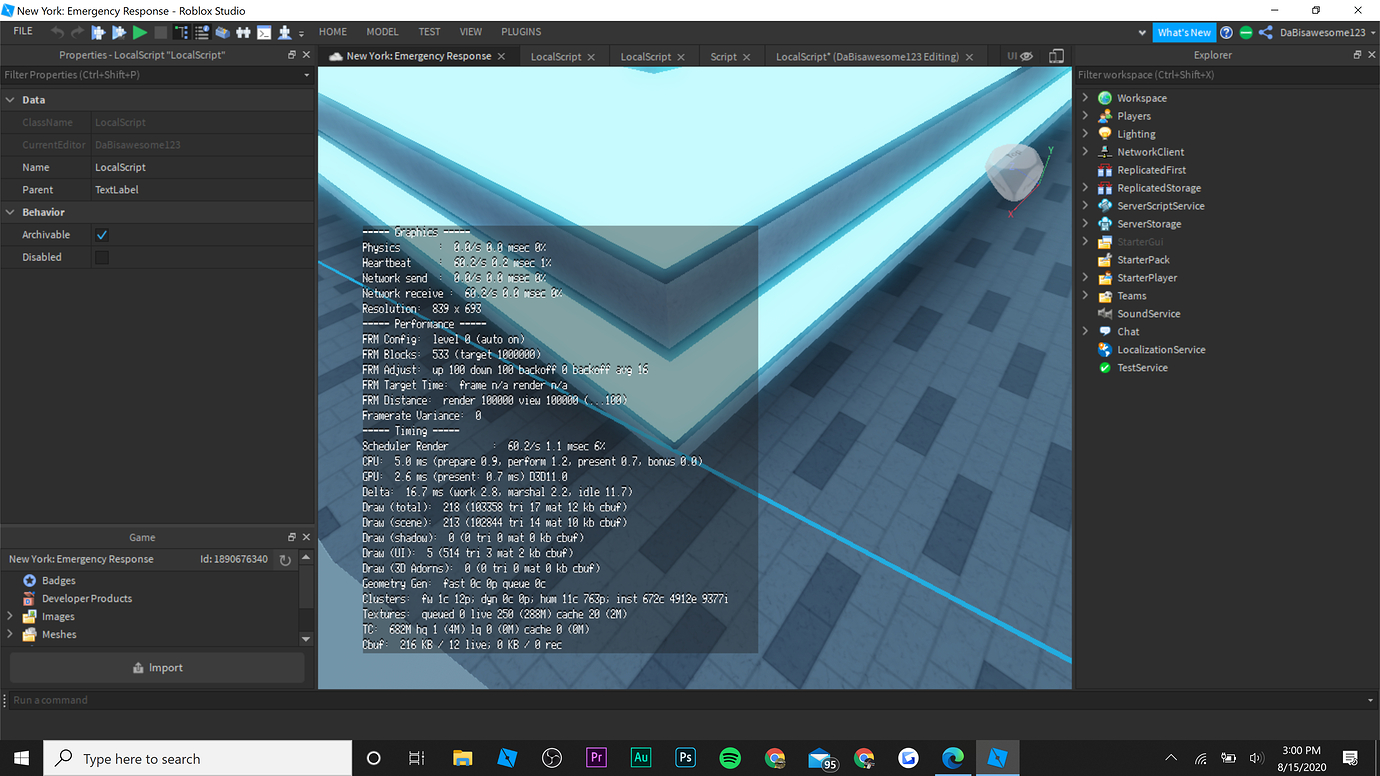Toggle UI visibility with the UI eye icon
Viewport: 1380px width, 776px height.
[1019, 55]
